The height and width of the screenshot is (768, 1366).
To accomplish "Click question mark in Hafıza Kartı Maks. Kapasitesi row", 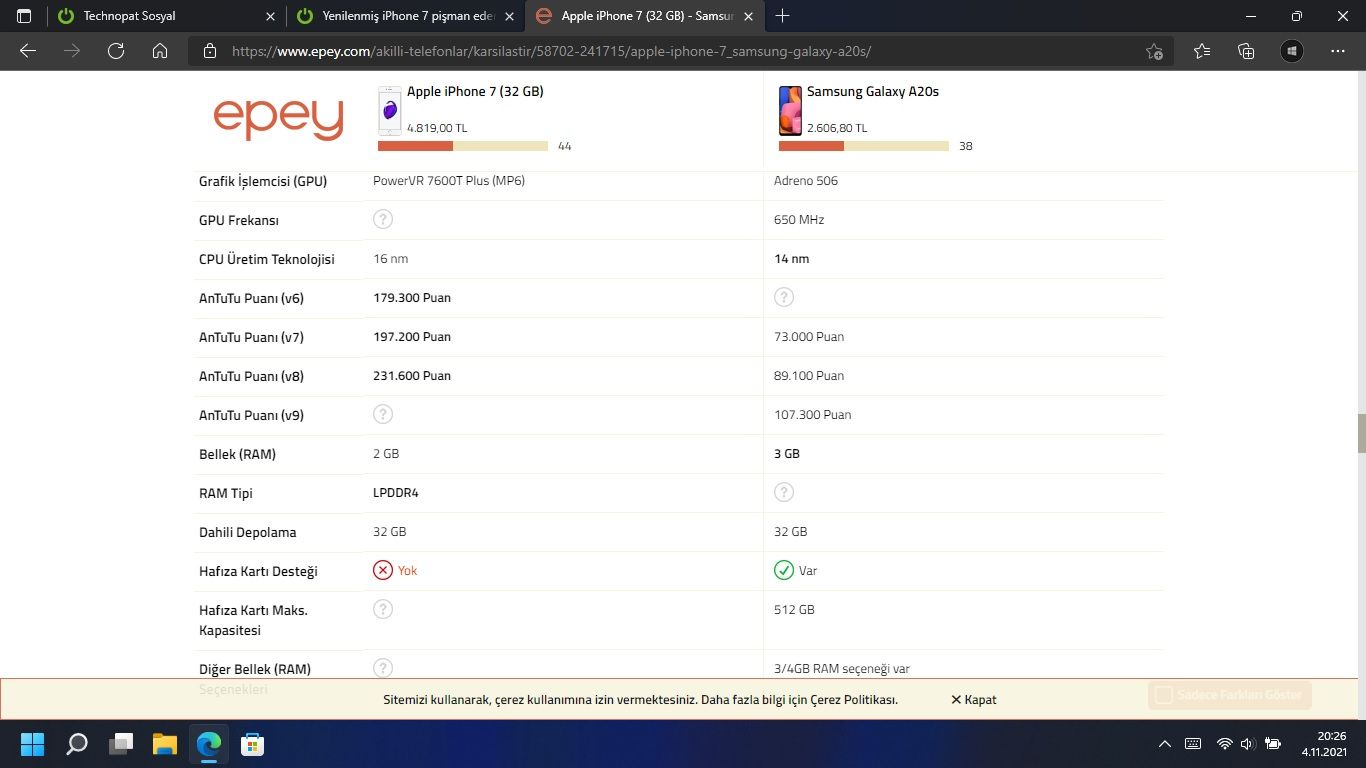I will tap(383, 609).
